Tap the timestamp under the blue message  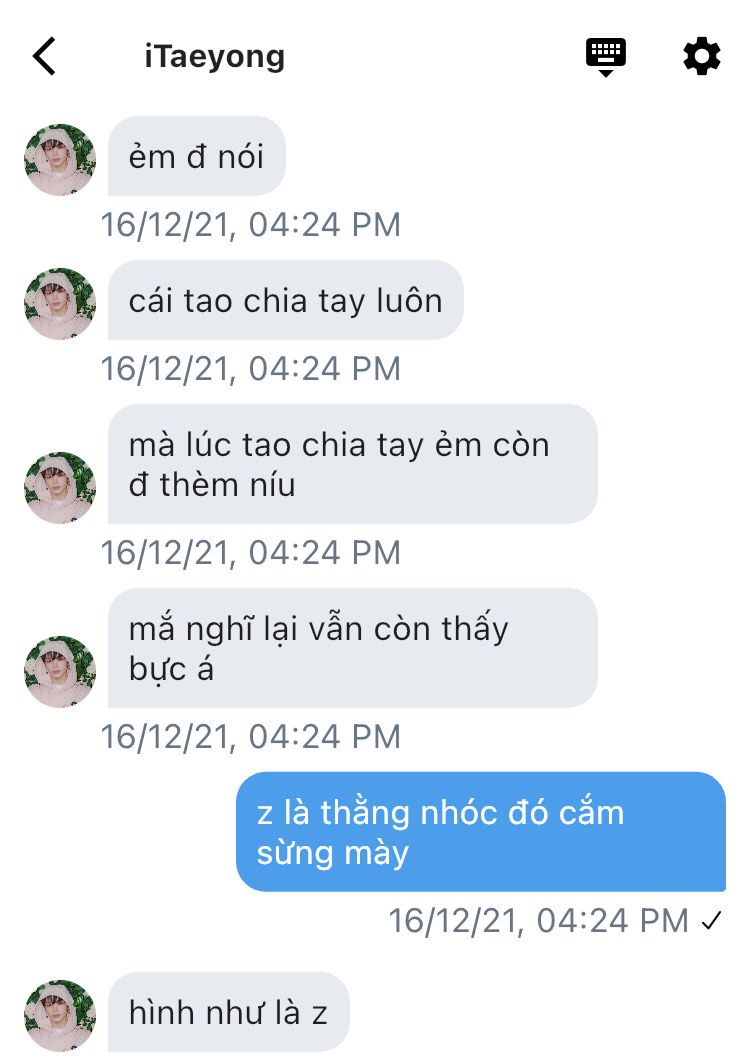[x=538, y=920]
